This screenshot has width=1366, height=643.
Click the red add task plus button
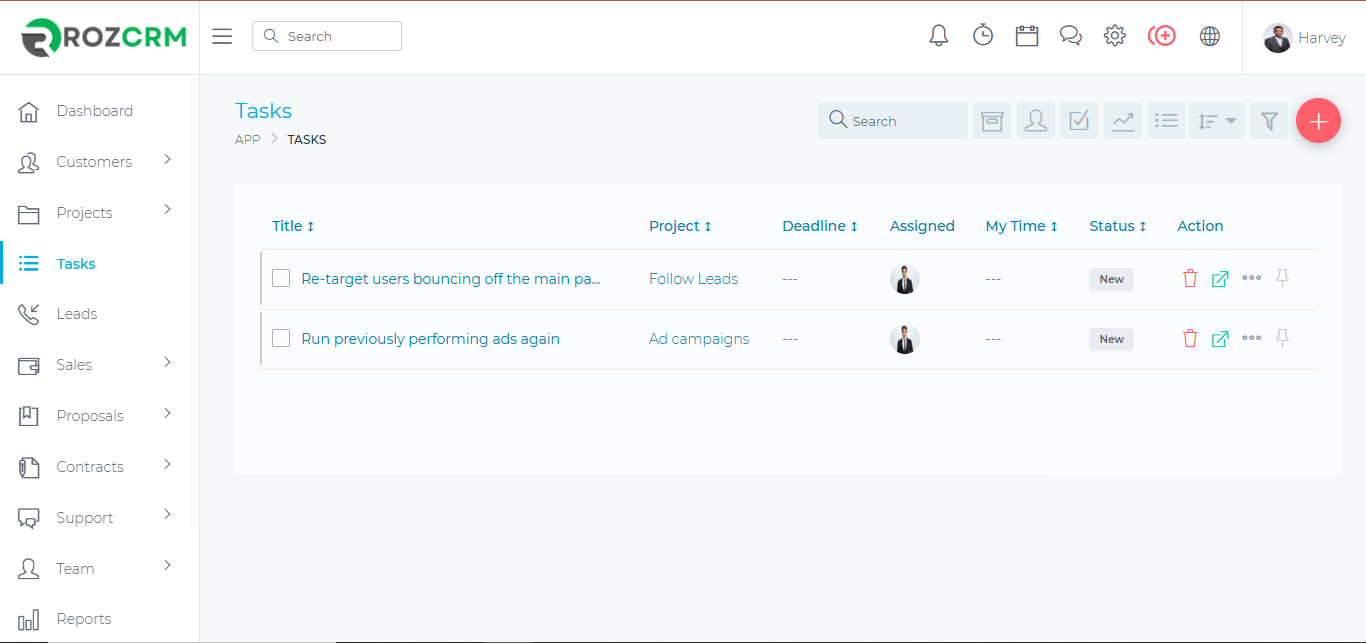pos(1318,121)
